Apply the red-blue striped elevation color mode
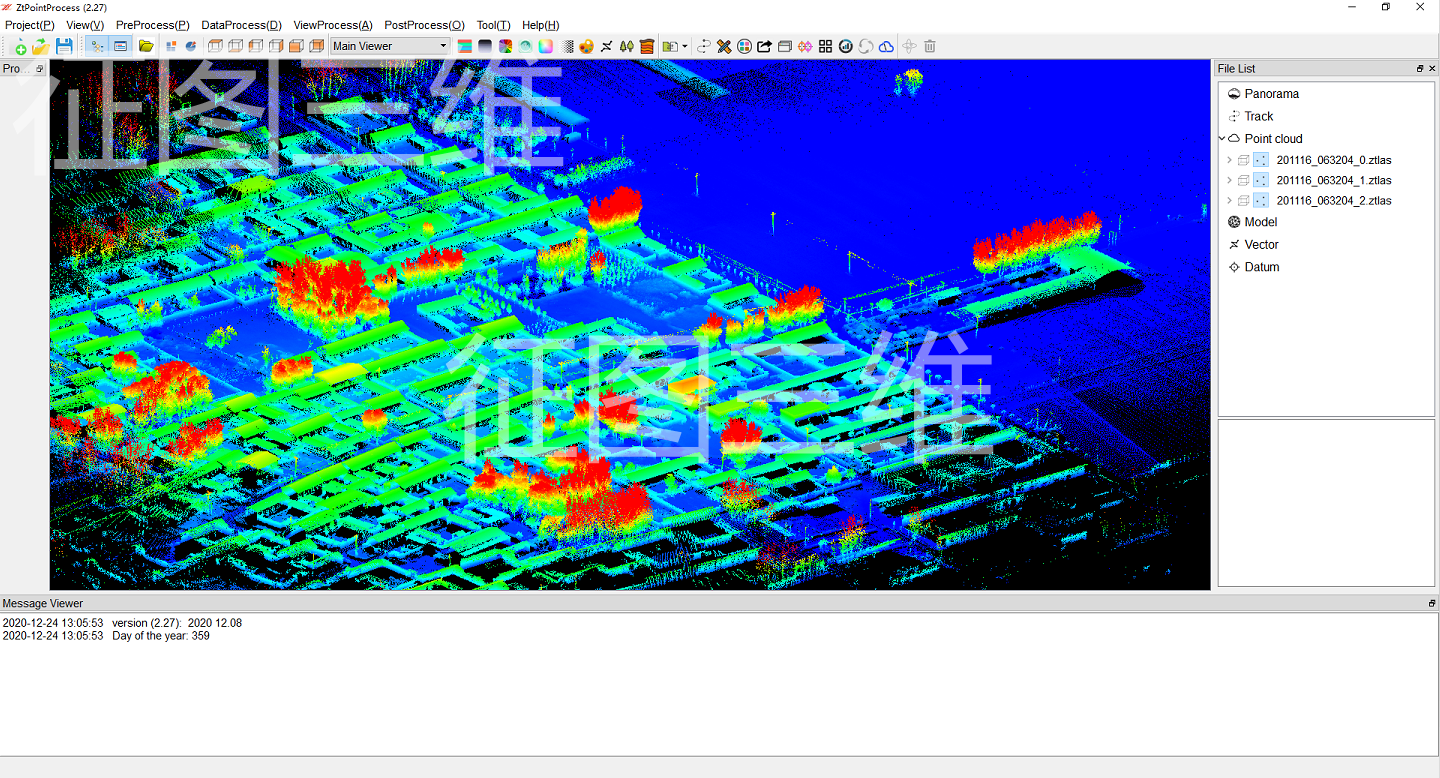1440x778 pixels. [x=465, y=46]
